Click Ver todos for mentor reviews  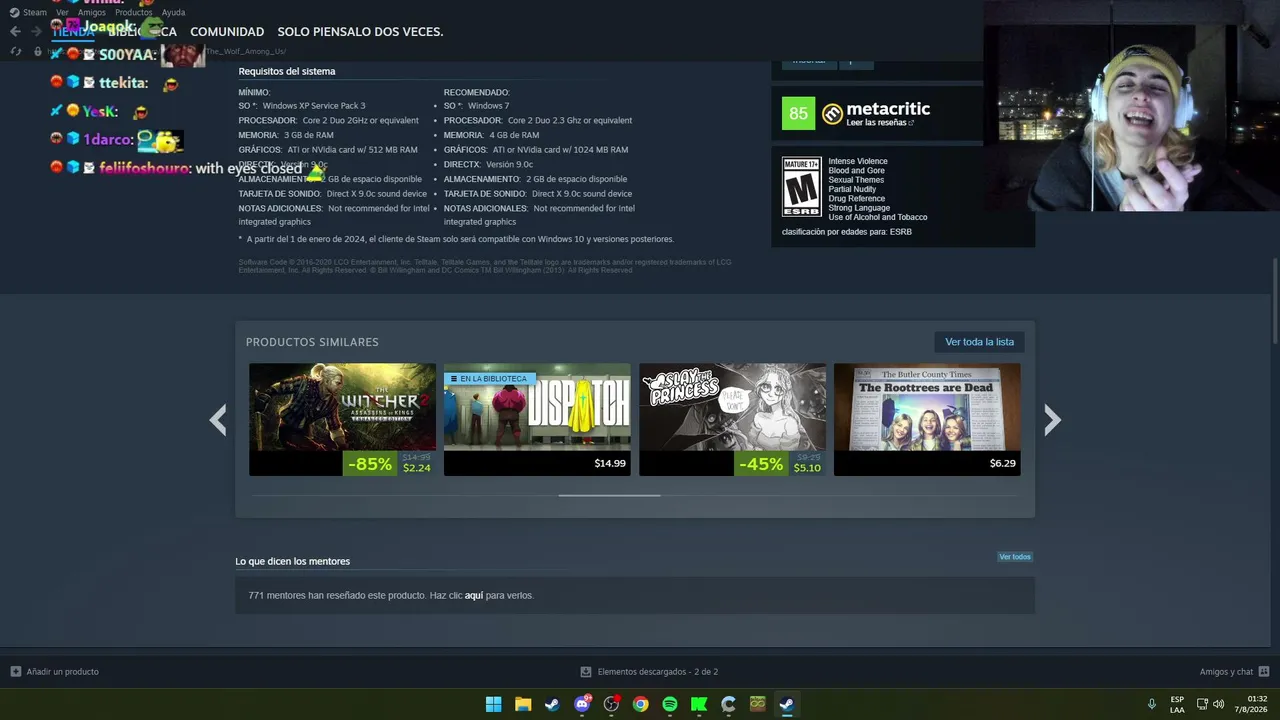click(1014, 557)
